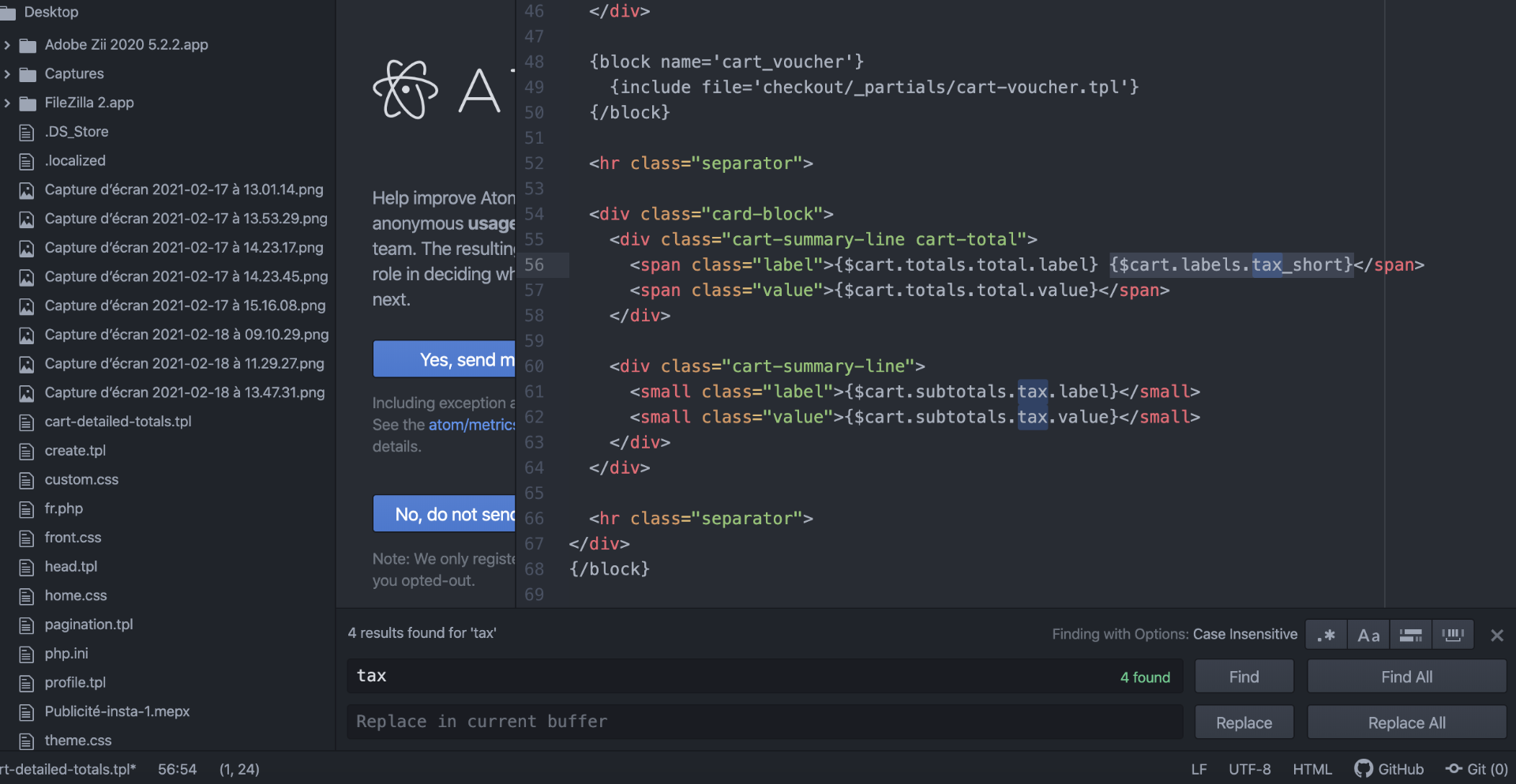Click the file icon beside pagination.tpl
This screenshot has width=1516, height=784.
tap(27, 625)
